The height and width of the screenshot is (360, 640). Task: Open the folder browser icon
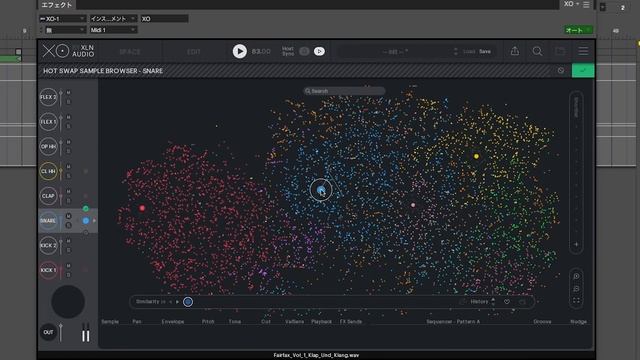(560, 51)
